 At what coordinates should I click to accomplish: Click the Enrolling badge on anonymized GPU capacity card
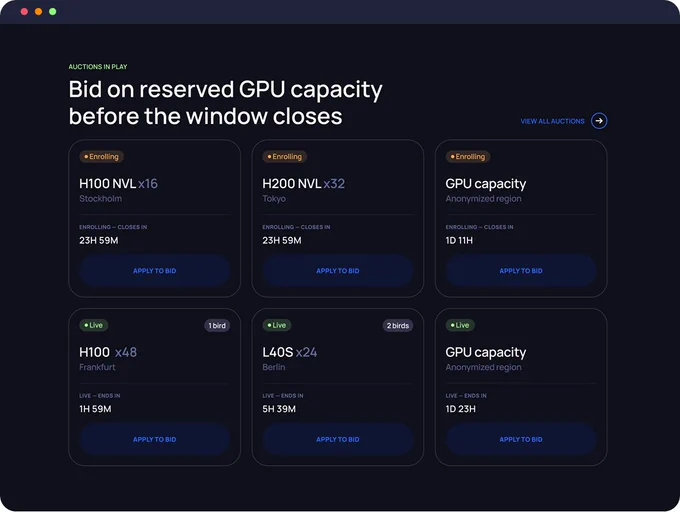tap(468, 157)
